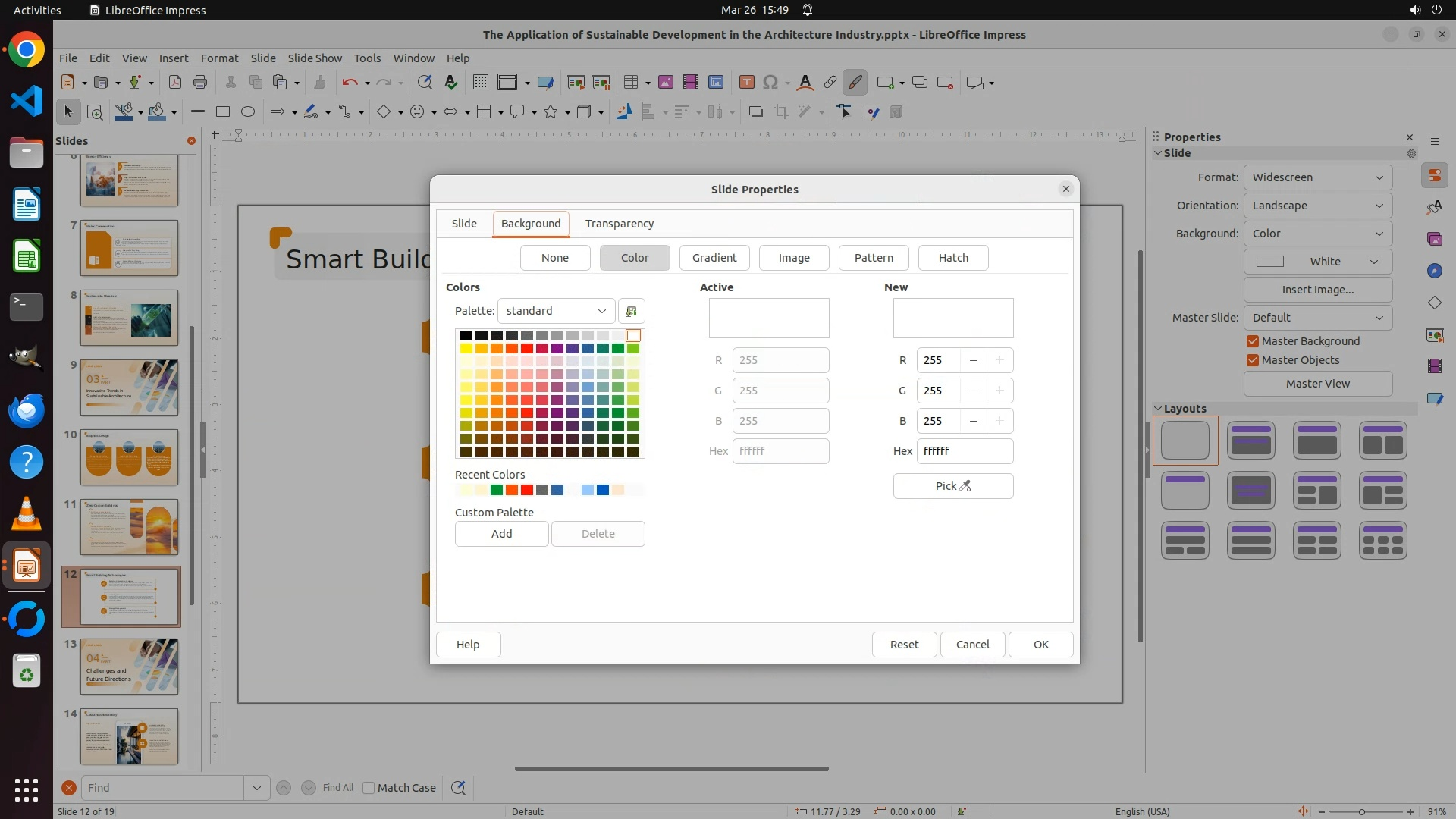The image size is (1456, 819).
Task: Open the Palette standard dropdown
Action: point(556,311)
